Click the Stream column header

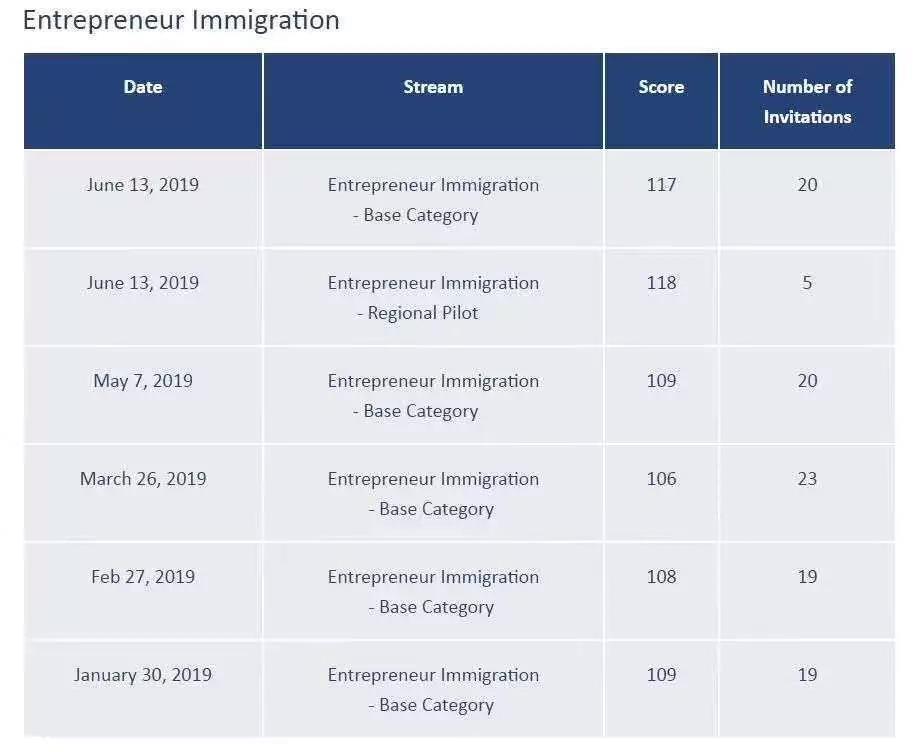tap(433, 101)
